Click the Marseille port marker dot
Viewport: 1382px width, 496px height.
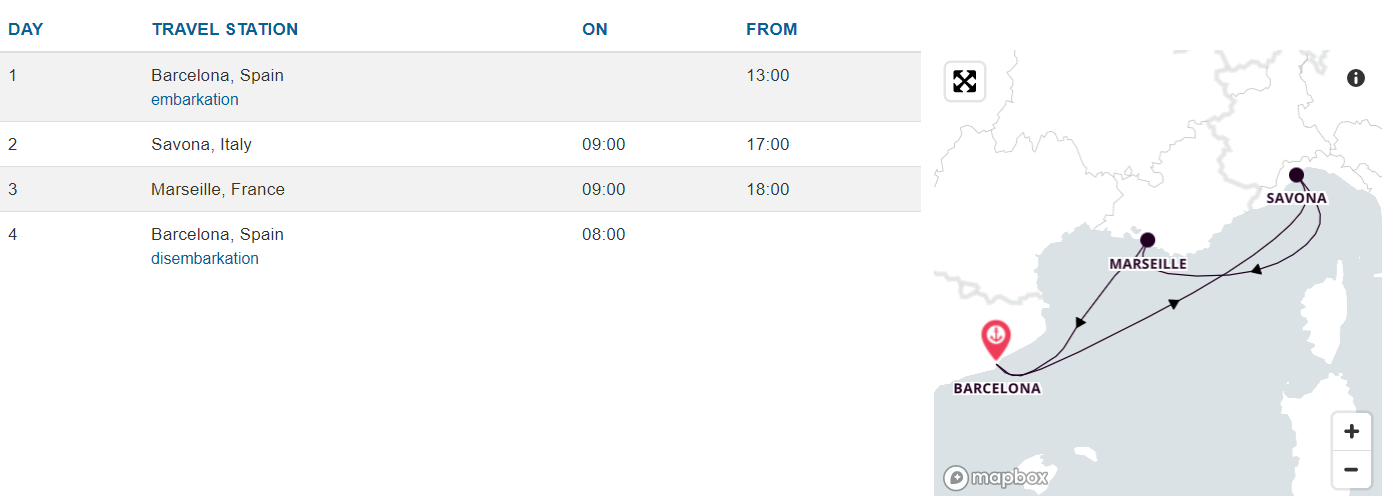point(1147,240)
